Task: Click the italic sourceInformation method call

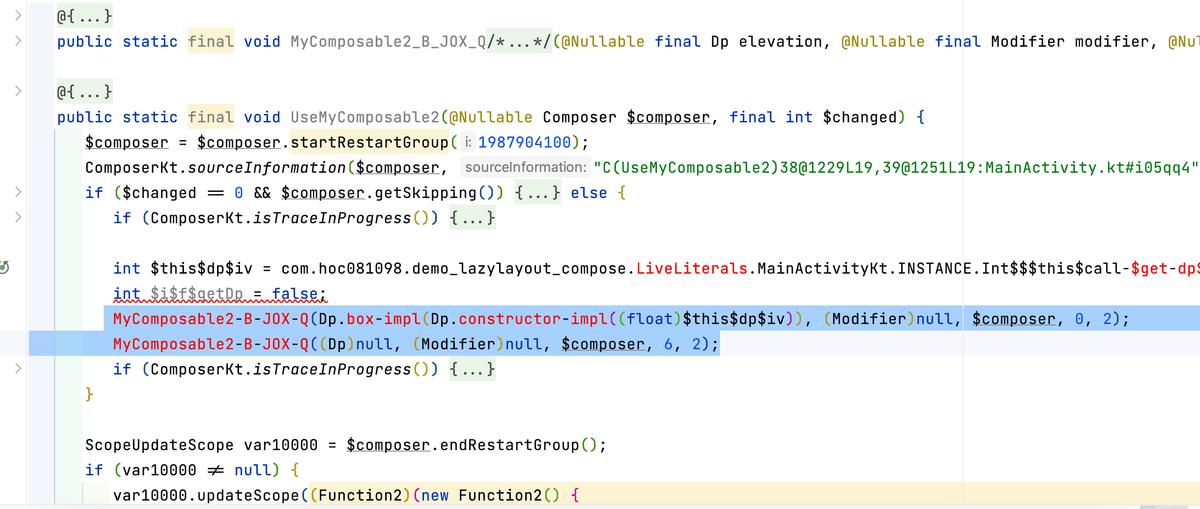Action: pos(267,167)
